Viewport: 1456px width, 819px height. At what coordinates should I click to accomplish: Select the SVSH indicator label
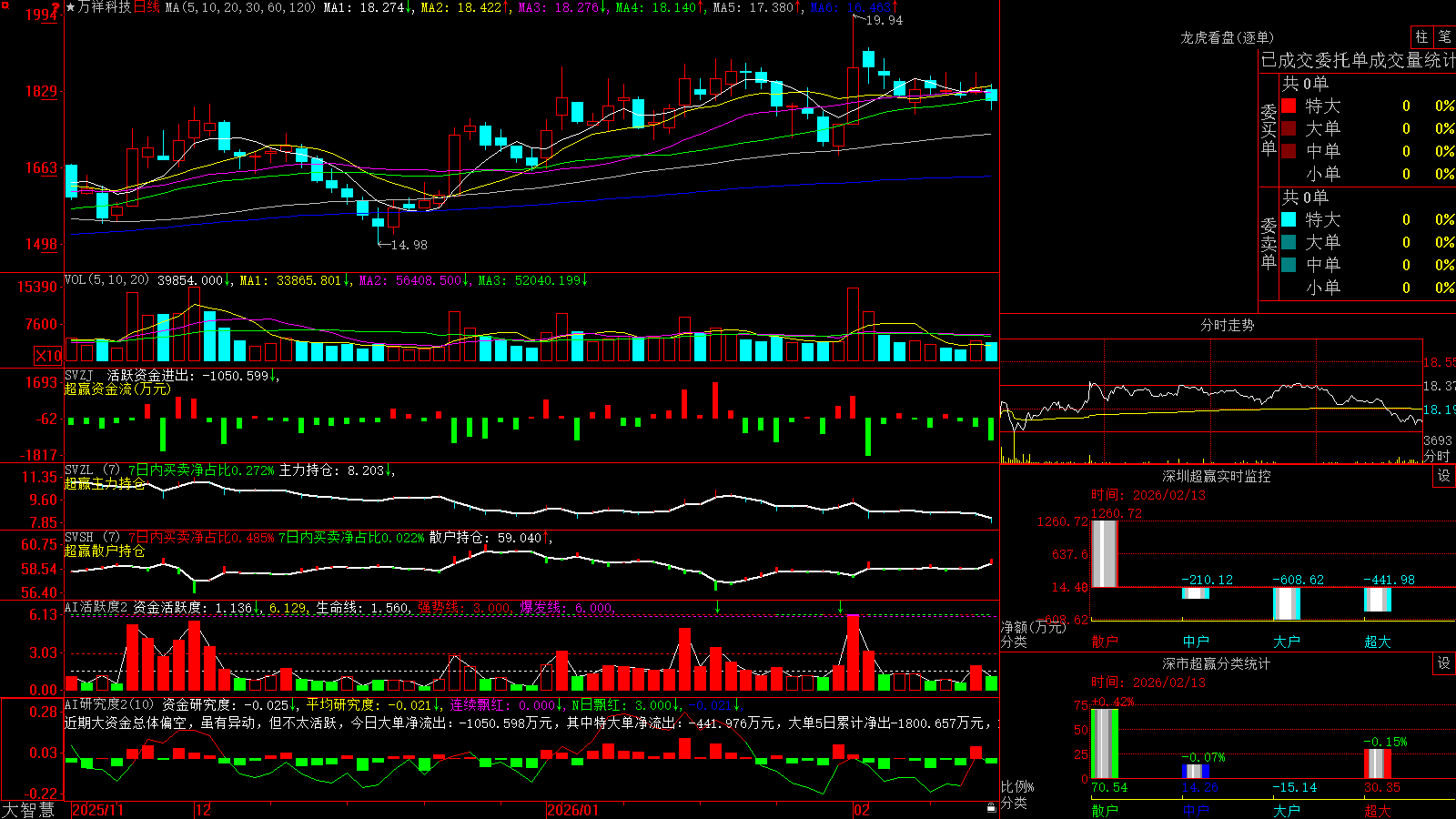(x=79, y=538)
